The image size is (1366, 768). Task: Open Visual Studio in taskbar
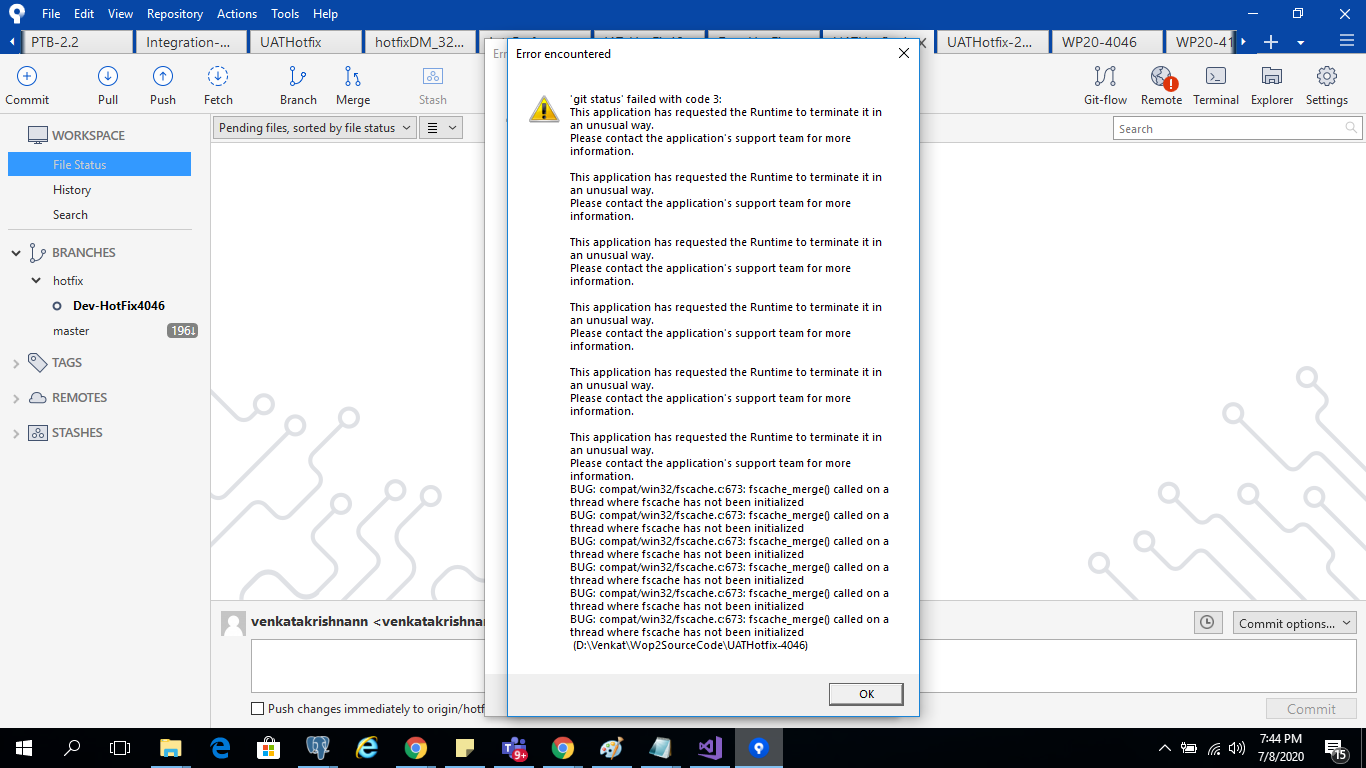click(x=710, y=748)
